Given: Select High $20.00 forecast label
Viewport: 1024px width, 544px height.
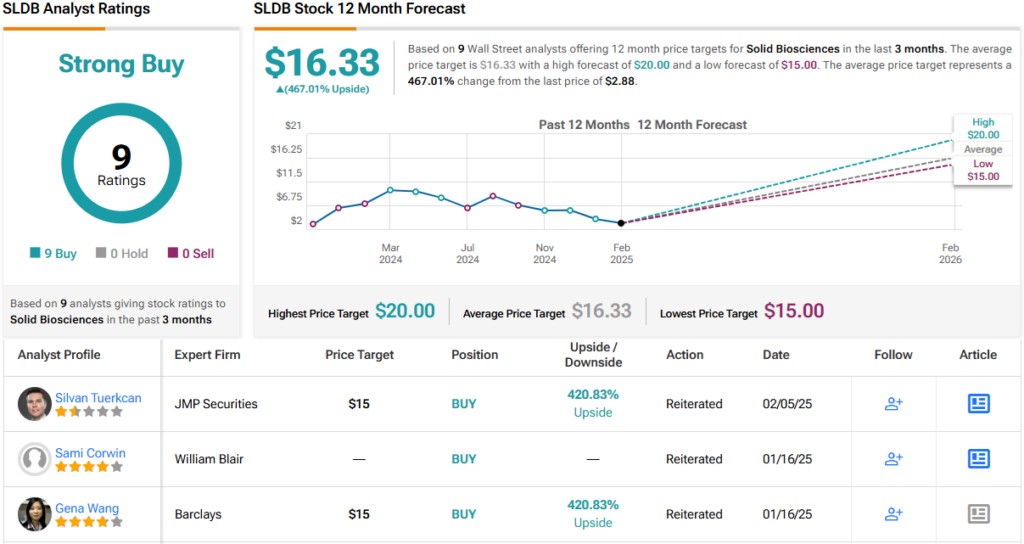Looking at the screenshot, I should tap(982, 128).
